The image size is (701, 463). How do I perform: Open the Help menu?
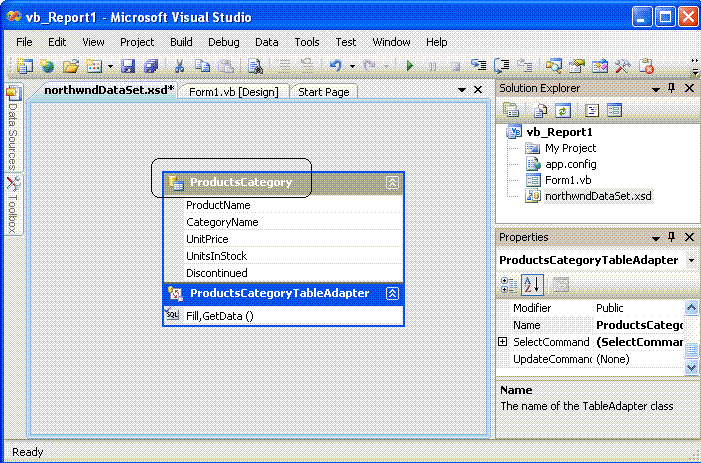436,42
